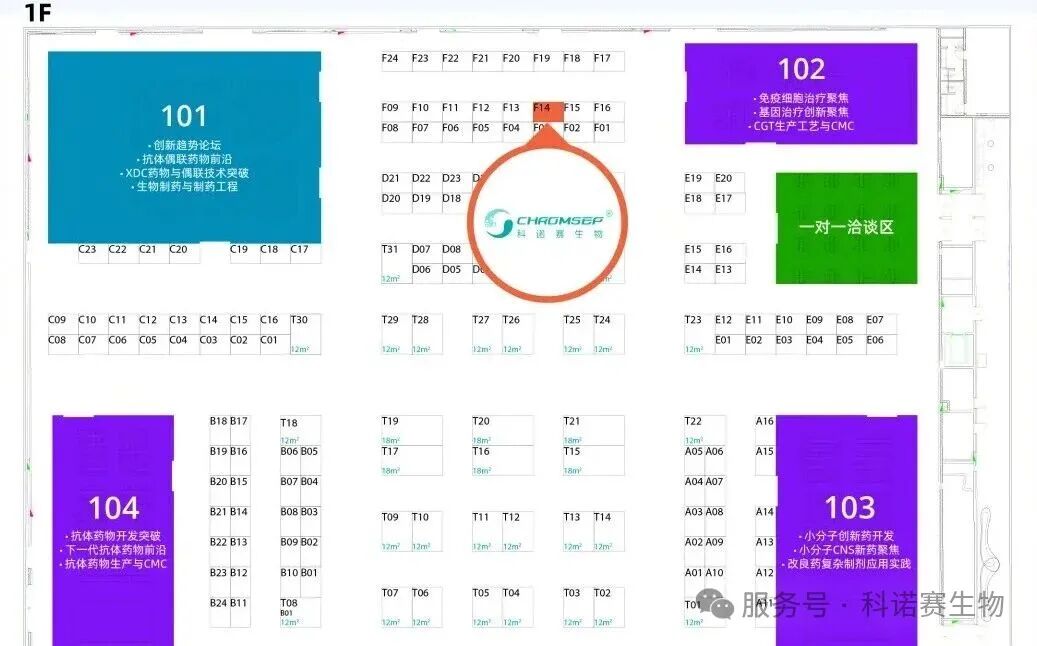This screenshot has width=1037, height=646.
Task: Click booth C13
Action: [185, 324]
